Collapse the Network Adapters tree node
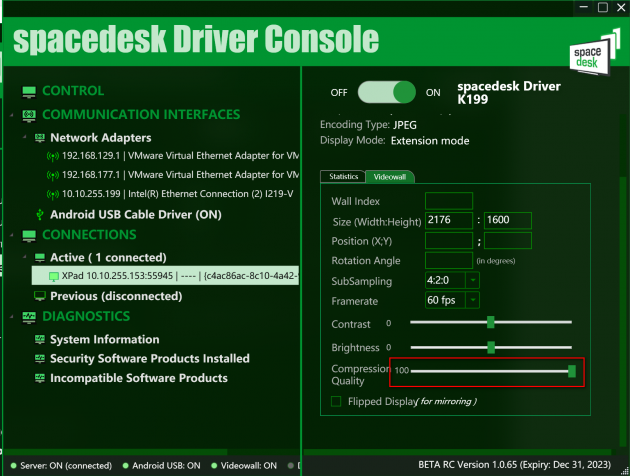 pos(24,138)
